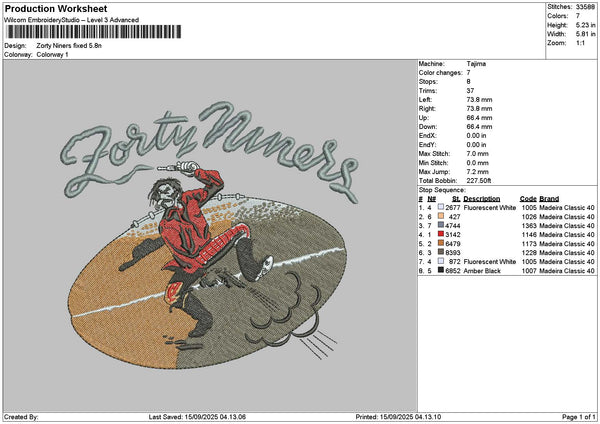
Task: Click the red color swatch in stop 4
Action: pos(441,234)
